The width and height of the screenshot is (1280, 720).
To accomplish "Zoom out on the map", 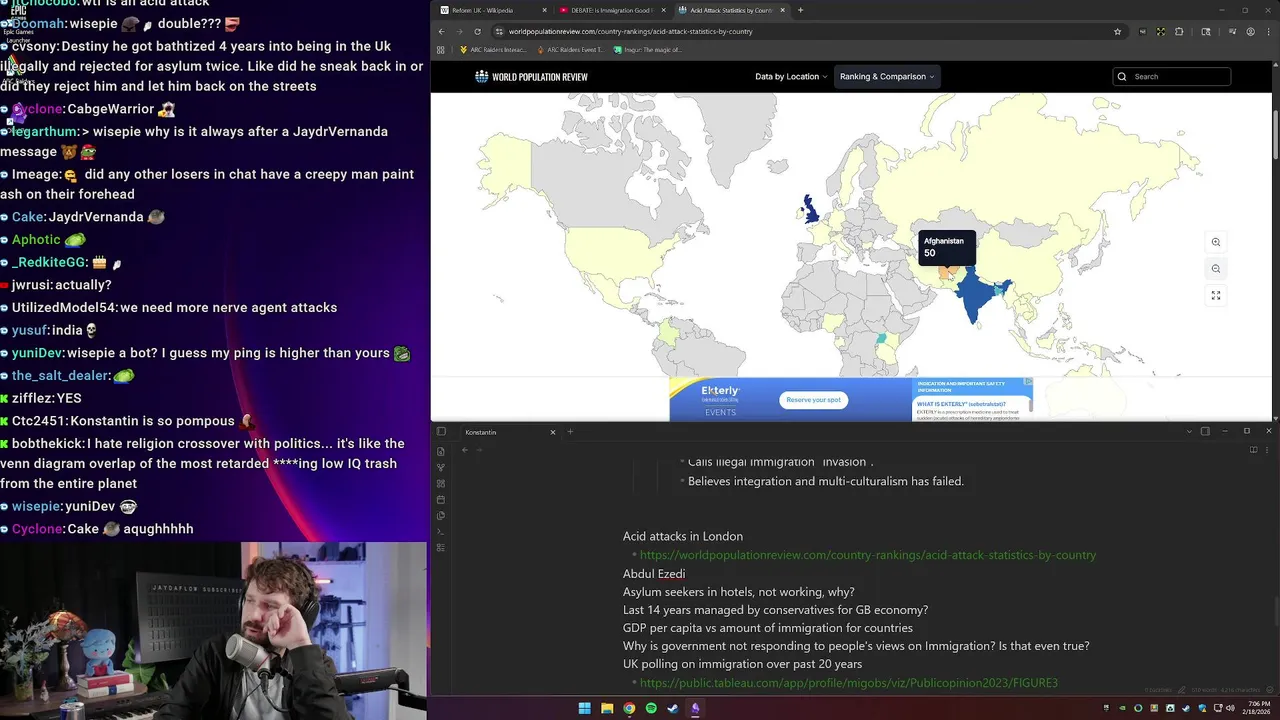I will (x=1216, y=268).
